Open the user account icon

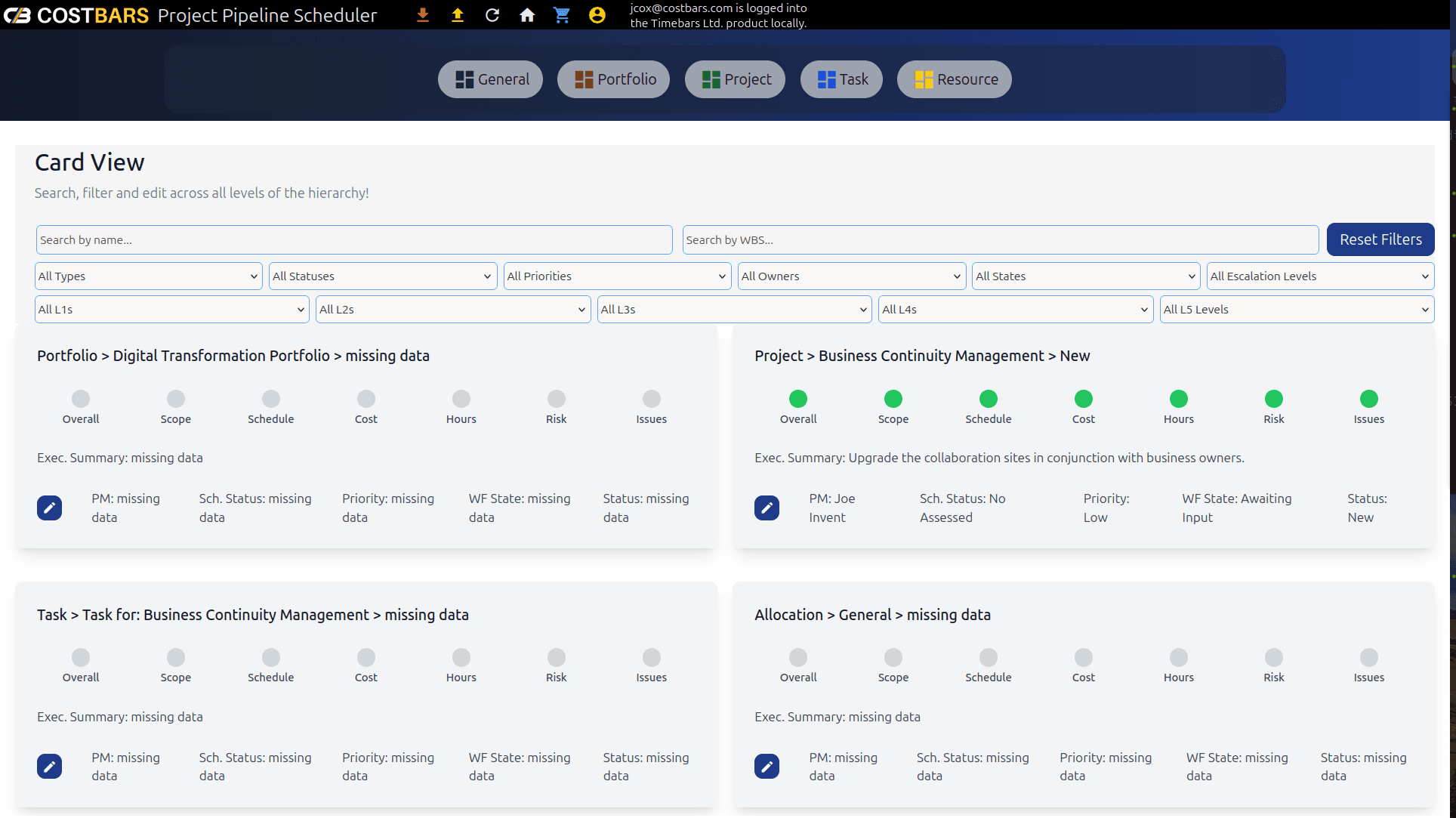(597, 15)
